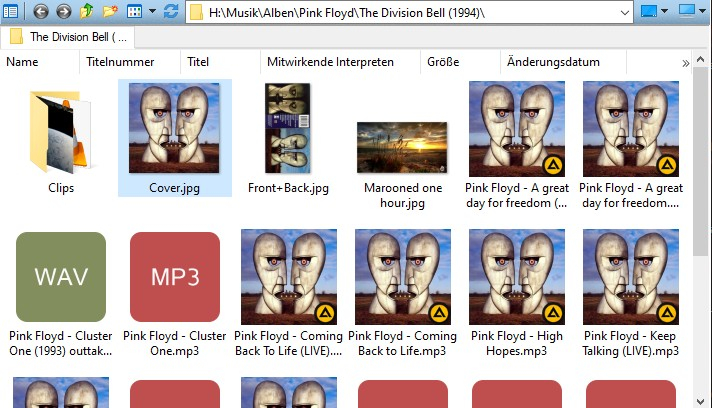Sort by Mitwirkende Interpreten column

point(340,62)
